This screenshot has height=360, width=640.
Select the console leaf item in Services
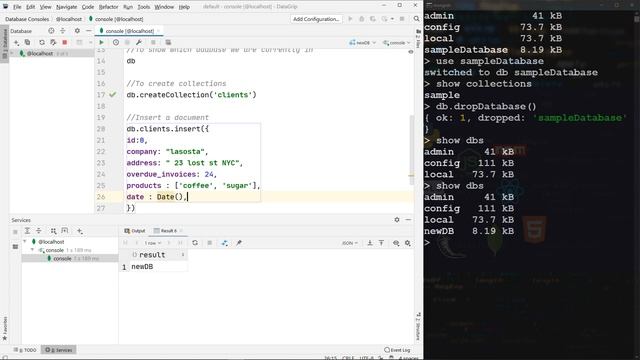pyautogui.click(x=70, y=258)
